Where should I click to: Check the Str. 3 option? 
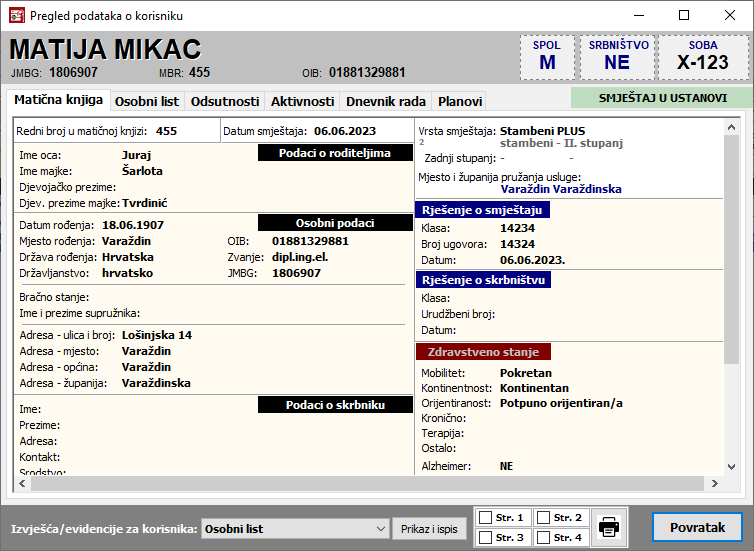pos(486,538)
